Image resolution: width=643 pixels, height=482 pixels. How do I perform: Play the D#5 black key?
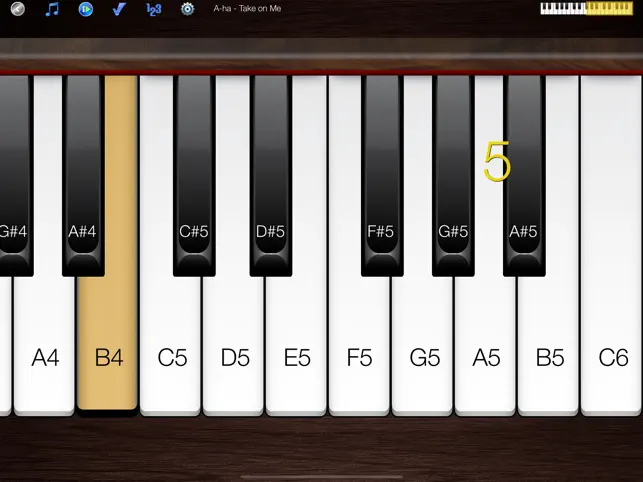point(271,176)
